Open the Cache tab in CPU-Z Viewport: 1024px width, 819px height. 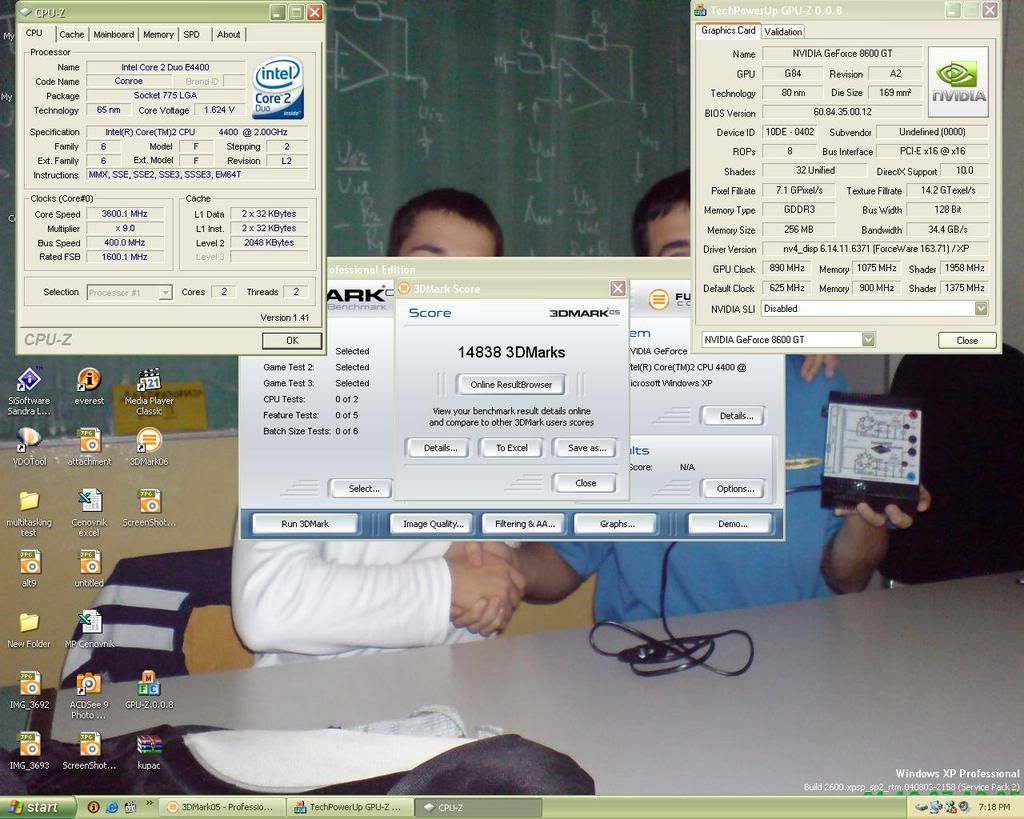[x=71, y=35]
